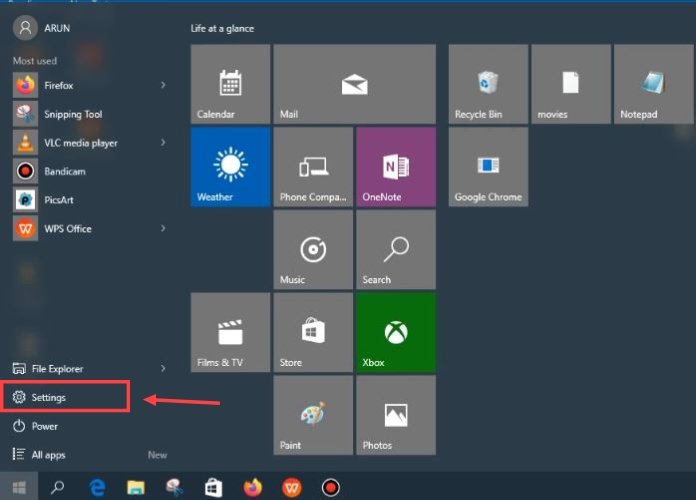Click the taskbar search magnifier icon
Viewport: 696px width, 500px height.
click(x=57, y=487)
